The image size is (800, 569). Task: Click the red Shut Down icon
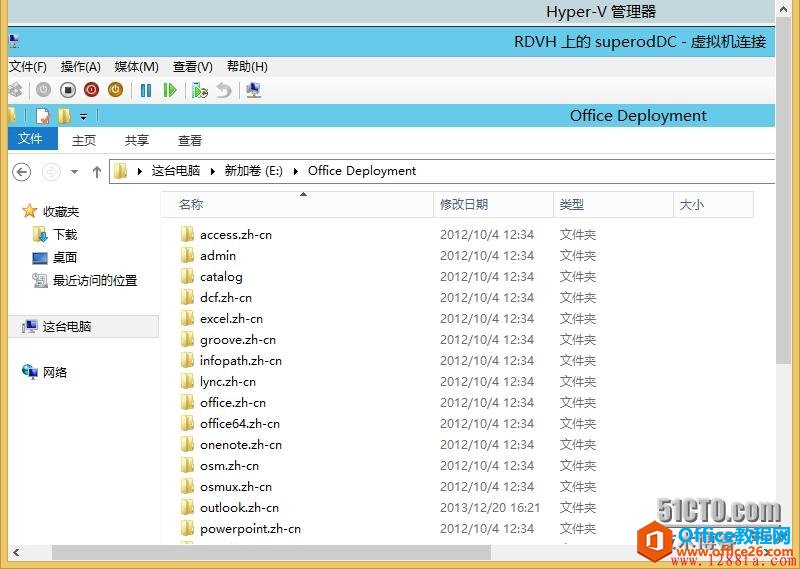point(91,90)
